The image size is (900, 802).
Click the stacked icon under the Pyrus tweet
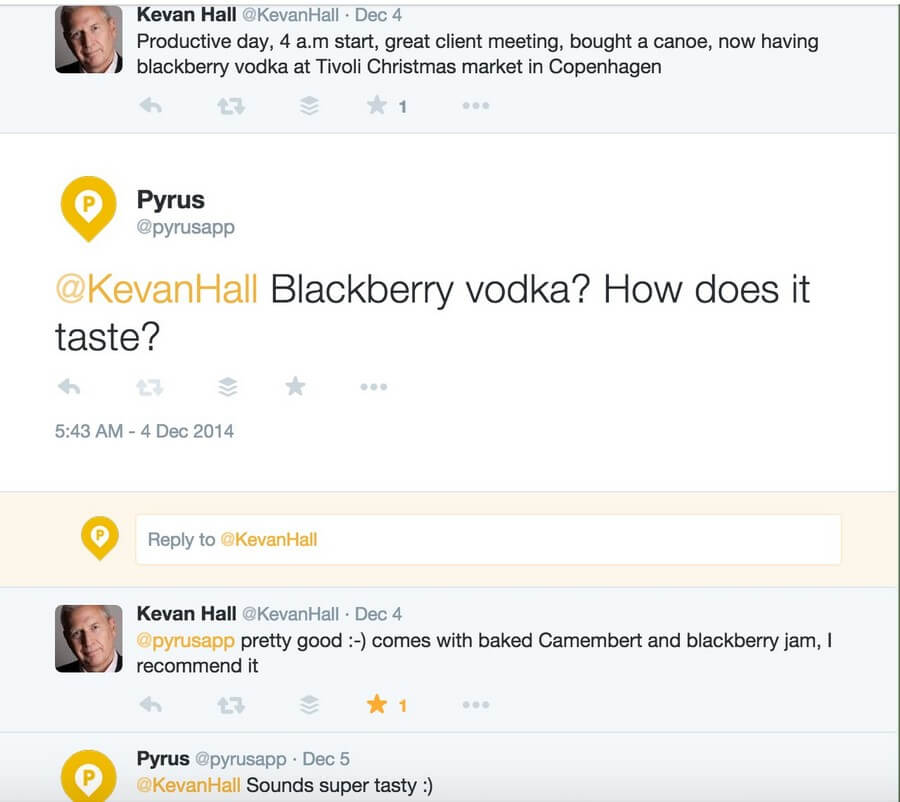(x=228, y=387)
